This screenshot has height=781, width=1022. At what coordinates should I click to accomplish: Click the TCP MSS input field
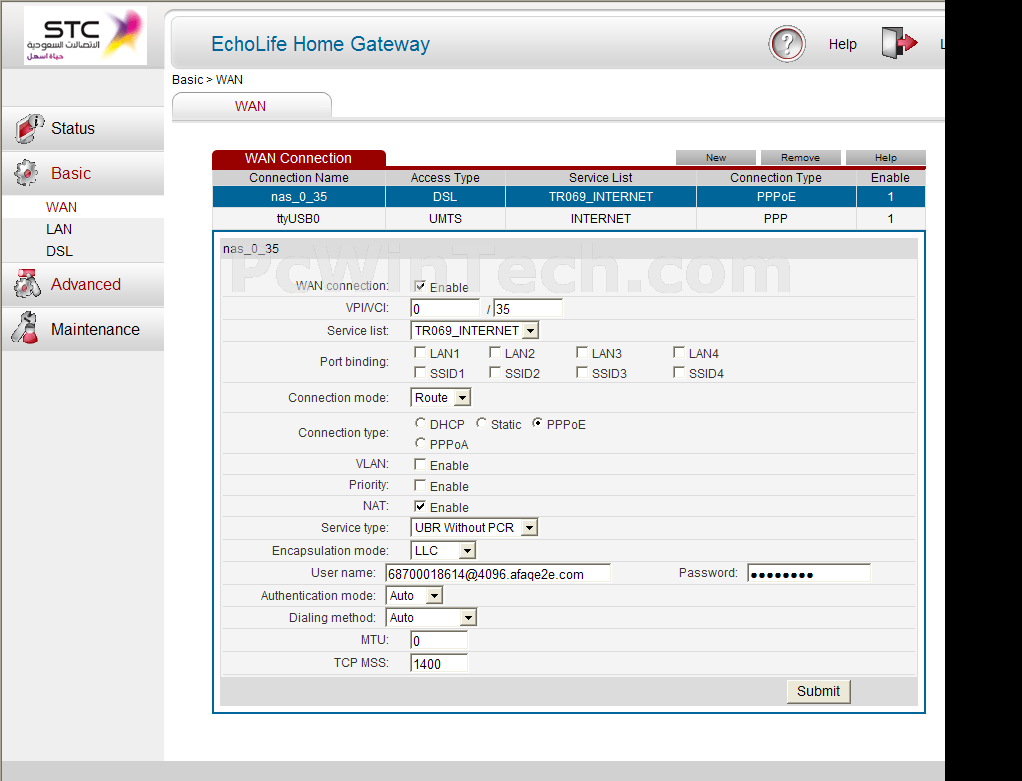439,664
